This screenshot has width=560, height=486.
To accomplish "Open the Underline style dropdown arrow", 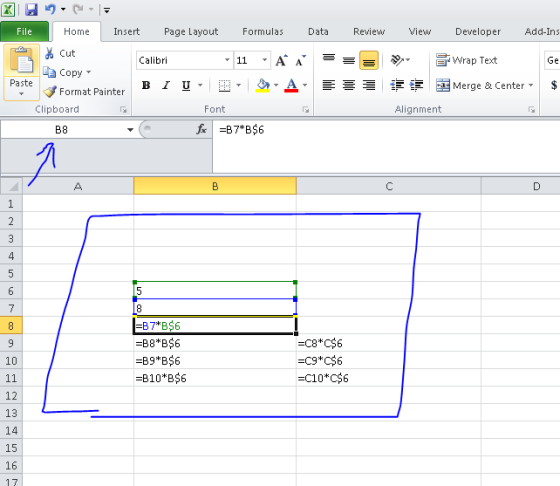I will 200,85.
